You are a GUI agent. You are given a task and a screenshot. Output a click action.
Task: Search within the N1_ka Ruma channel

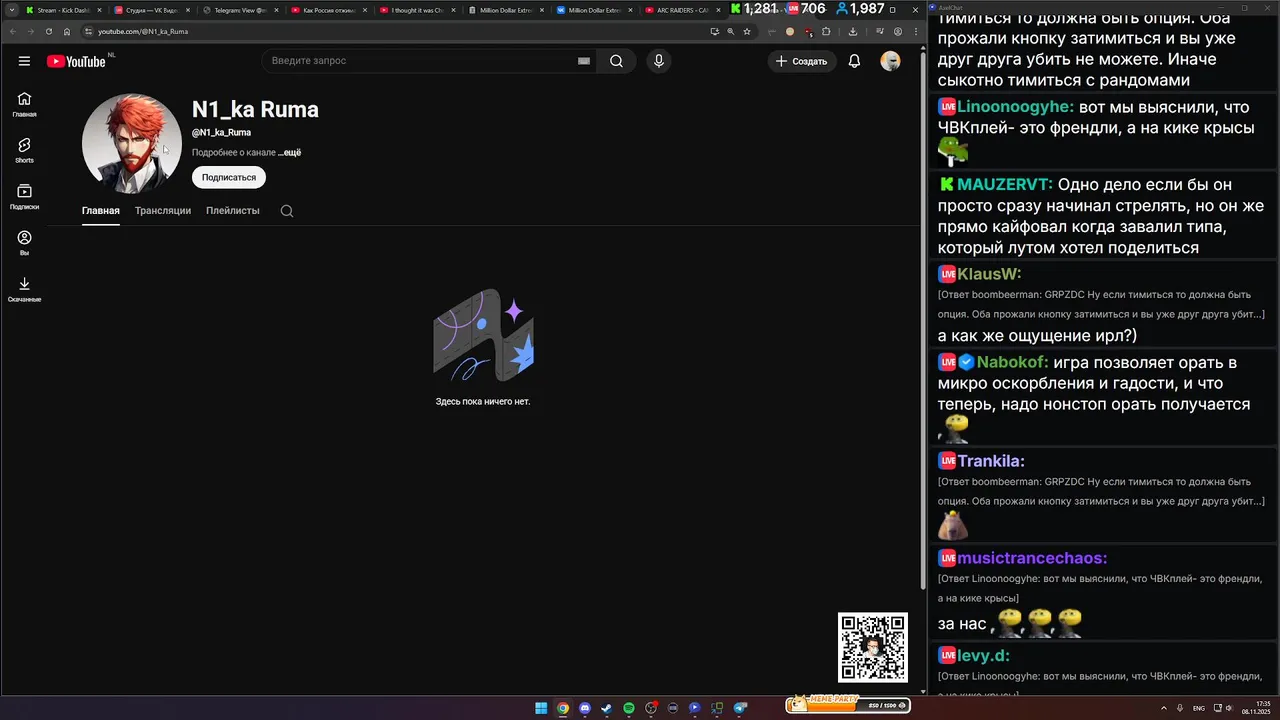click(287, 211)
